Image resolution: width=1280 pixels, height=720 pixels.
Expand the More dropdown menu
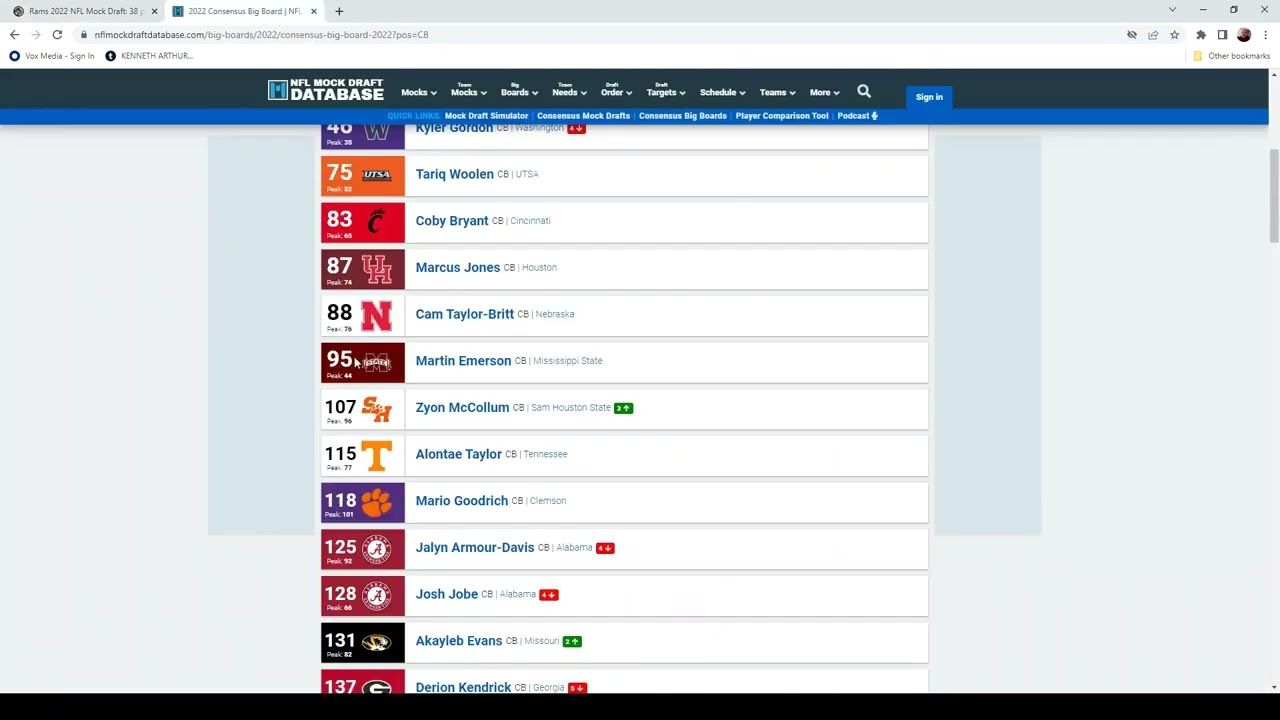824,92
